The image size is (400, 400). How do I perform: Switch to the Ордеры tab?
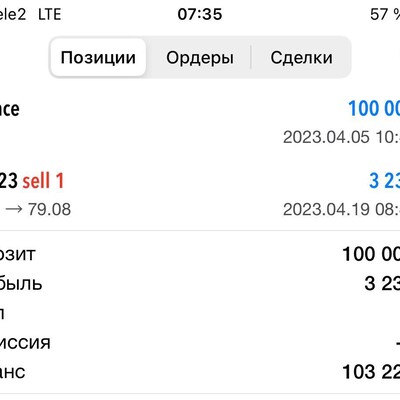(200, 58)
